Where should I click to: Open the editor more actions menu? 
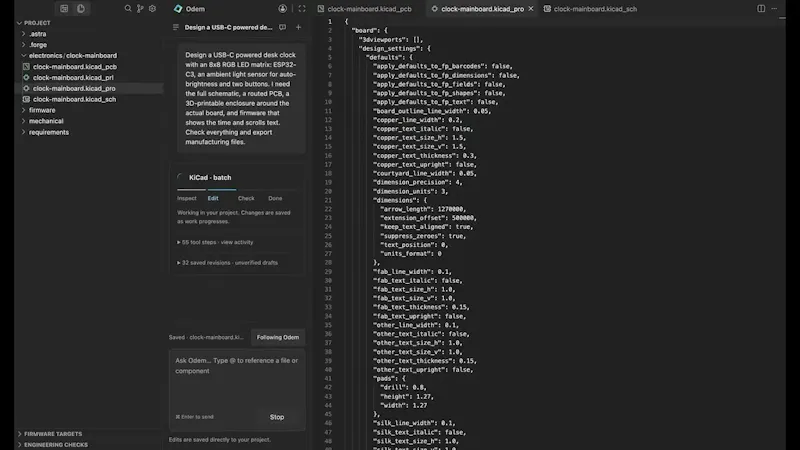[x=774, y=9]
